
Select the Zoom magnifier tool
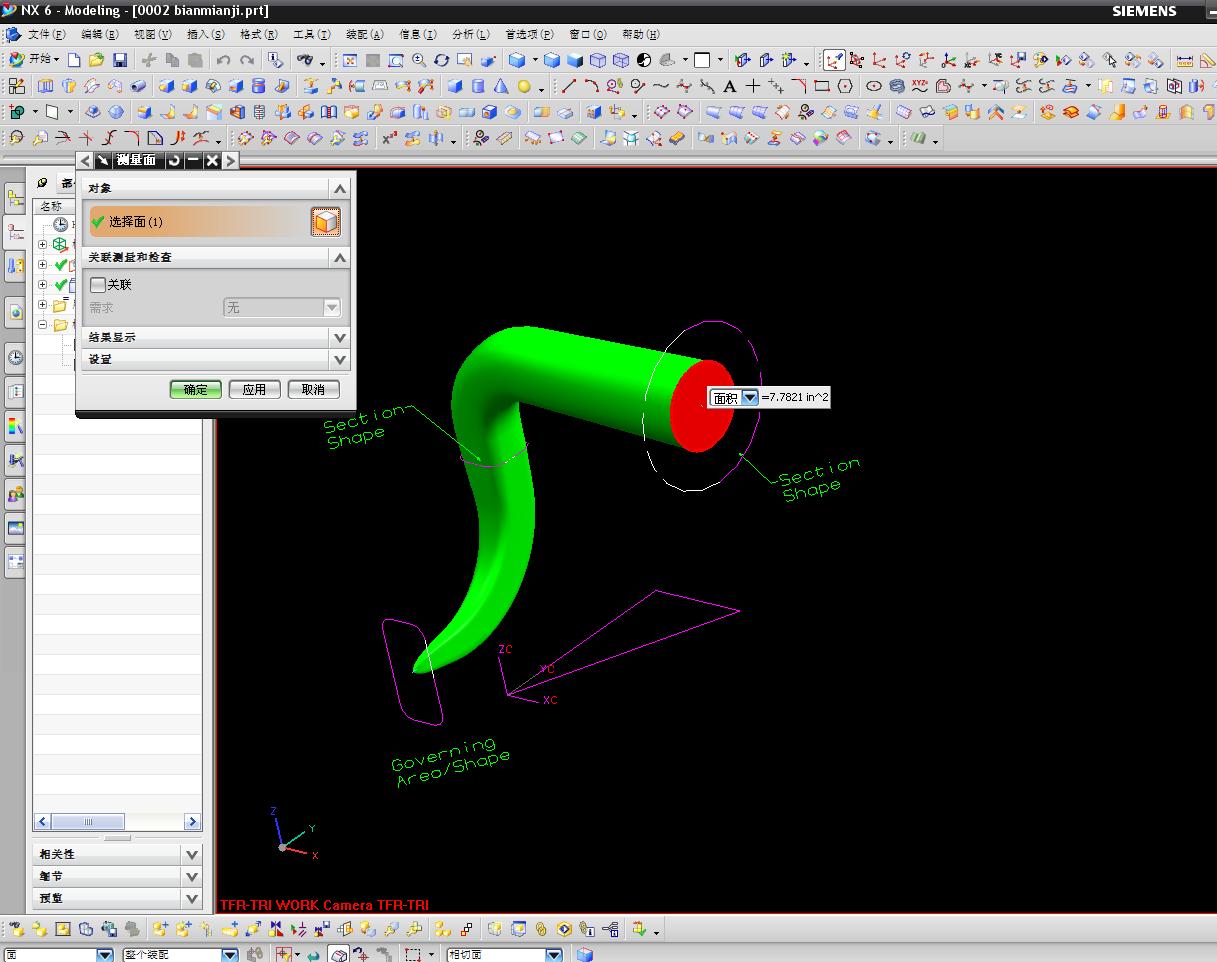[419, 60]
